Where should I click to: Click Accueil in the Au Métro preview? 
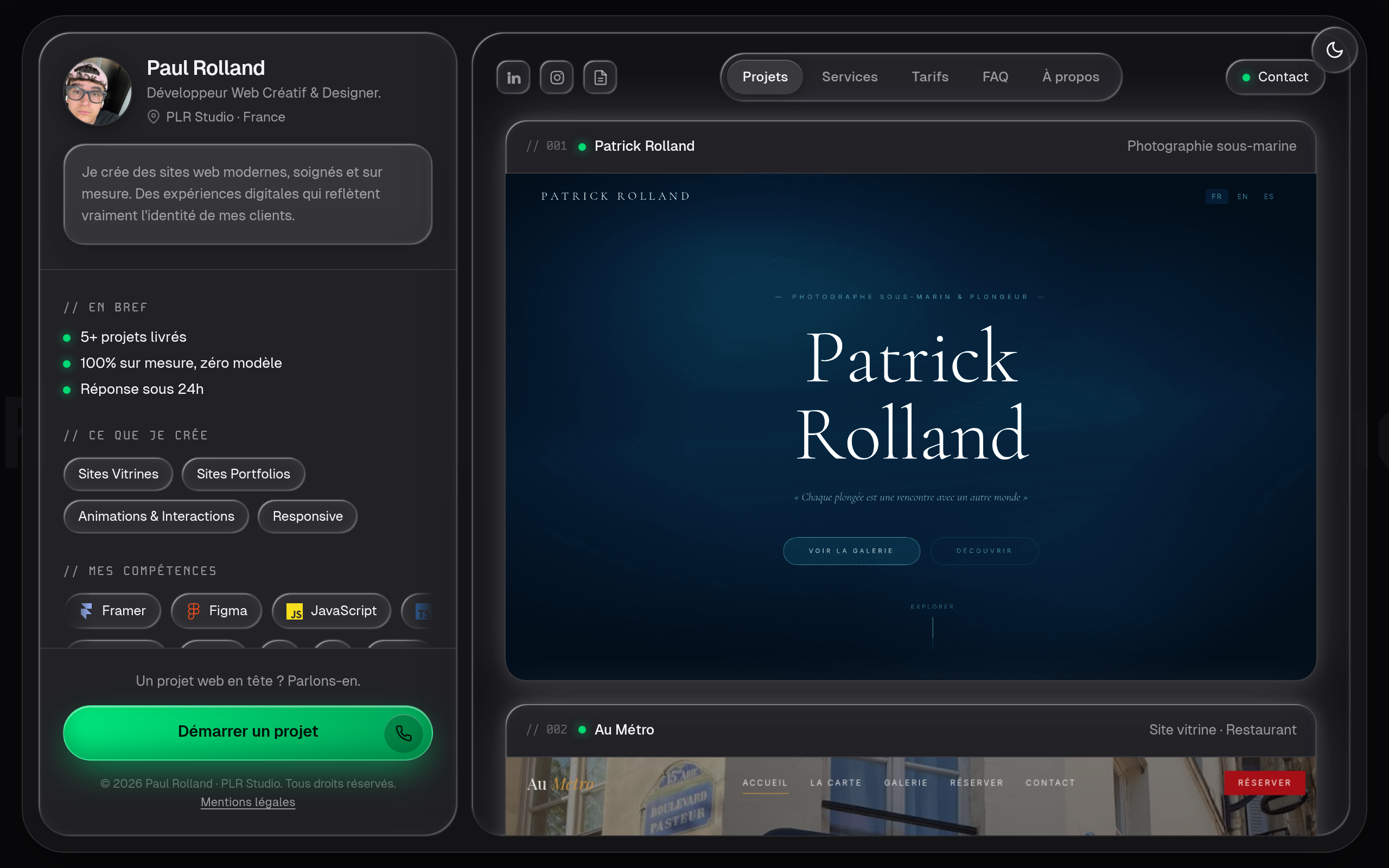[765, 782]
